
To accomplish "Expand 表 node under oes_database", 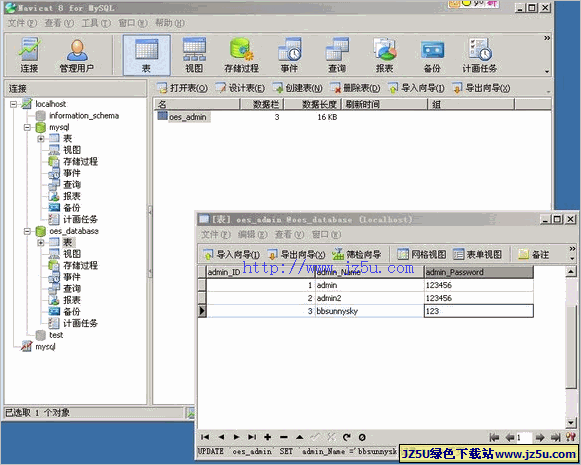I will [x=41, y=243].
